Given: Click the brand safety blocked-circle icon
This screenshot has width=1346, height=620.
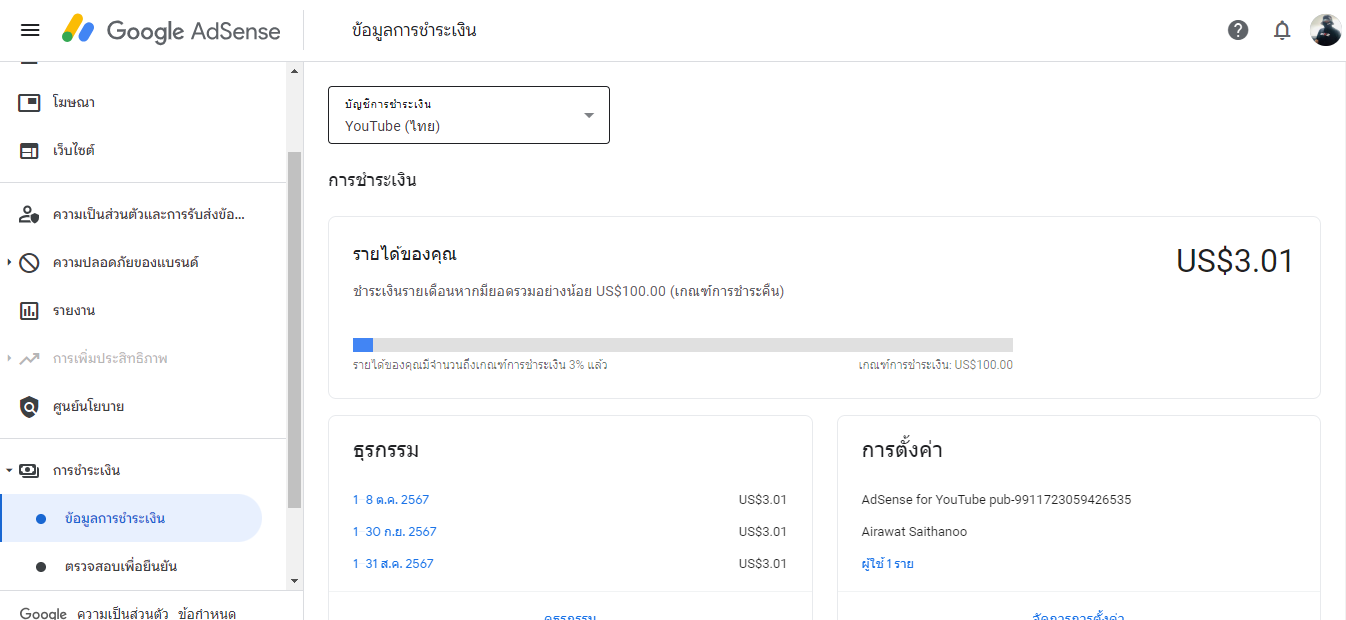Looking at the screenshot, I should point(29,262).
